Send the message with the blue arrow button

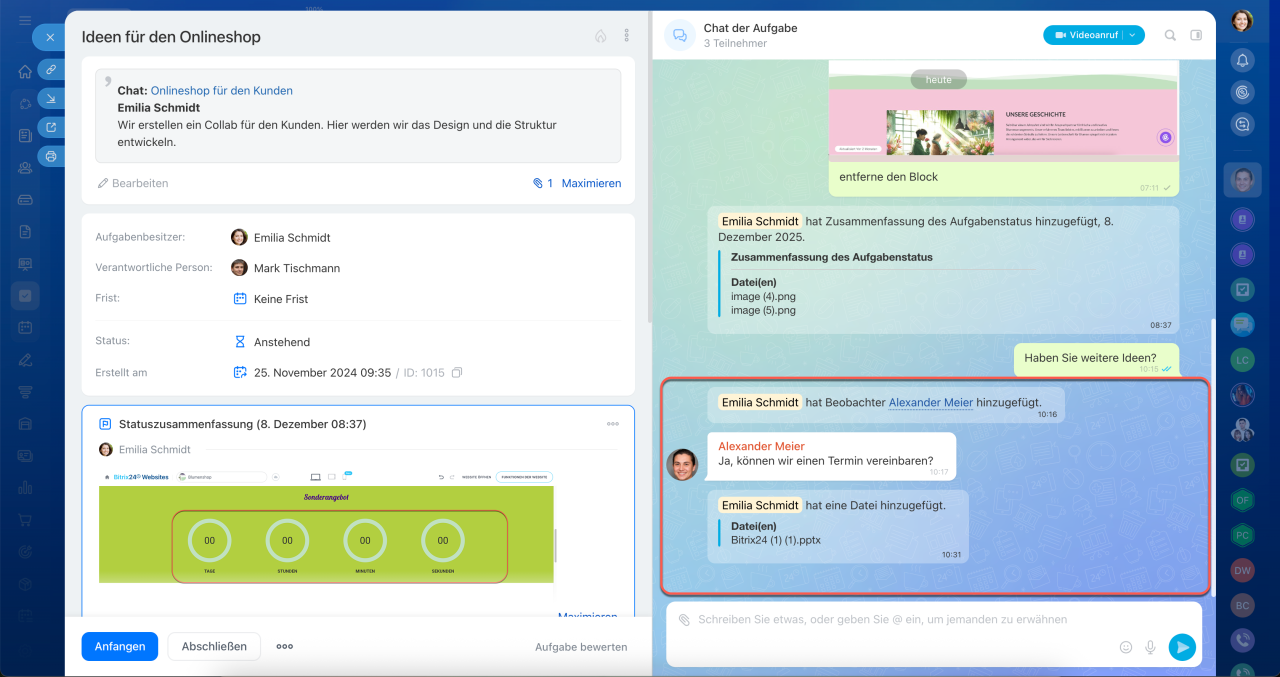tap(1182, 647)
